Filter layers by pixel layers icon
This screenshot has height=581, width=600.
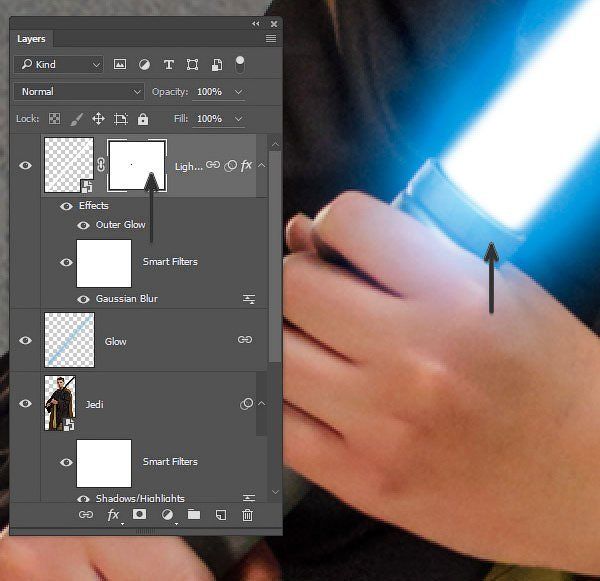(120, 64)
